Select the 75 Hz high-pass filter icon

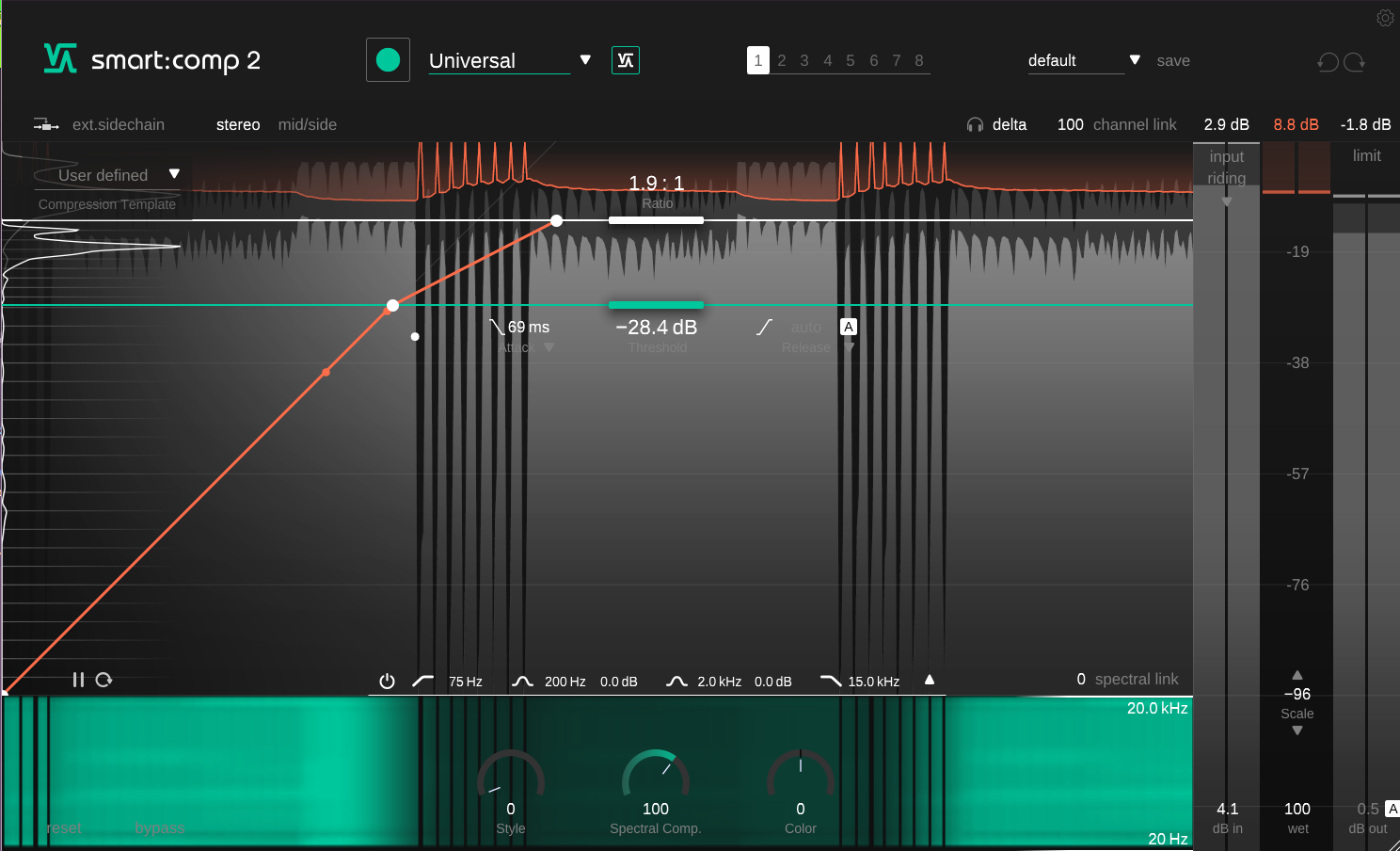click(422, 681)
